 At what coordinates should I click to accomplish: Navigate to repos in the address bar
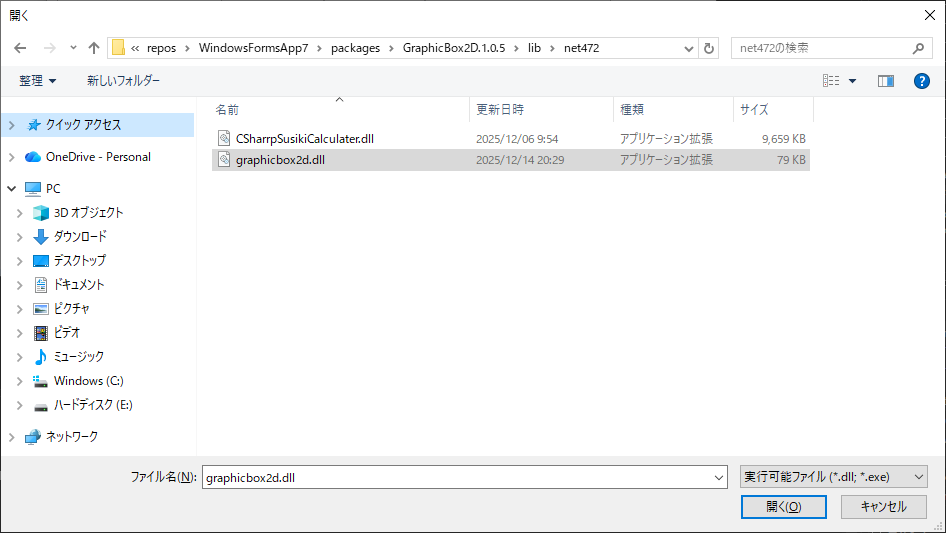coord(162,48)
